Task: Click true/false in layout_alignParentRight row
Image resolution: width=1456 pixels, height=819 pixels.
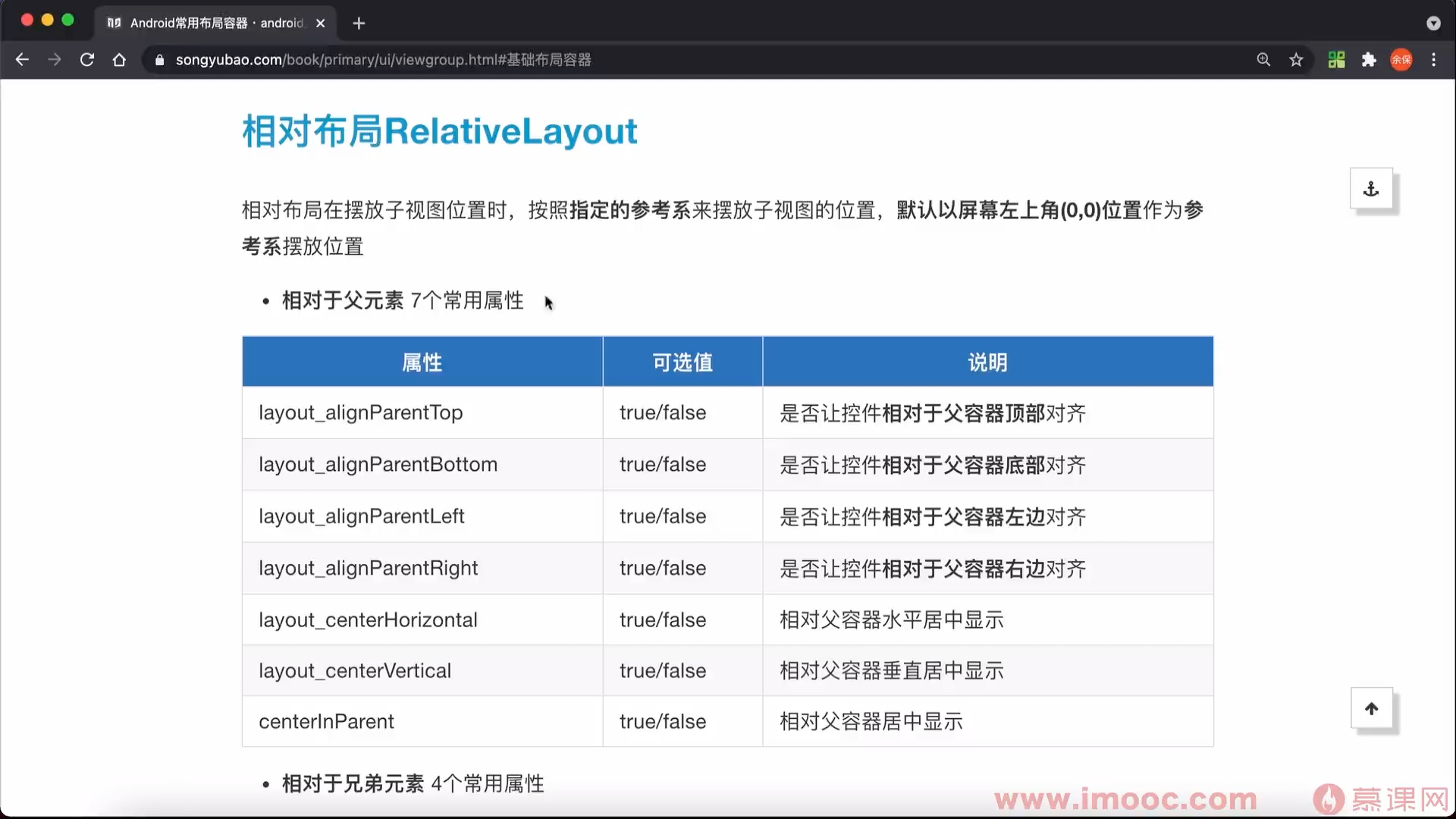Action: click(663, 568)
